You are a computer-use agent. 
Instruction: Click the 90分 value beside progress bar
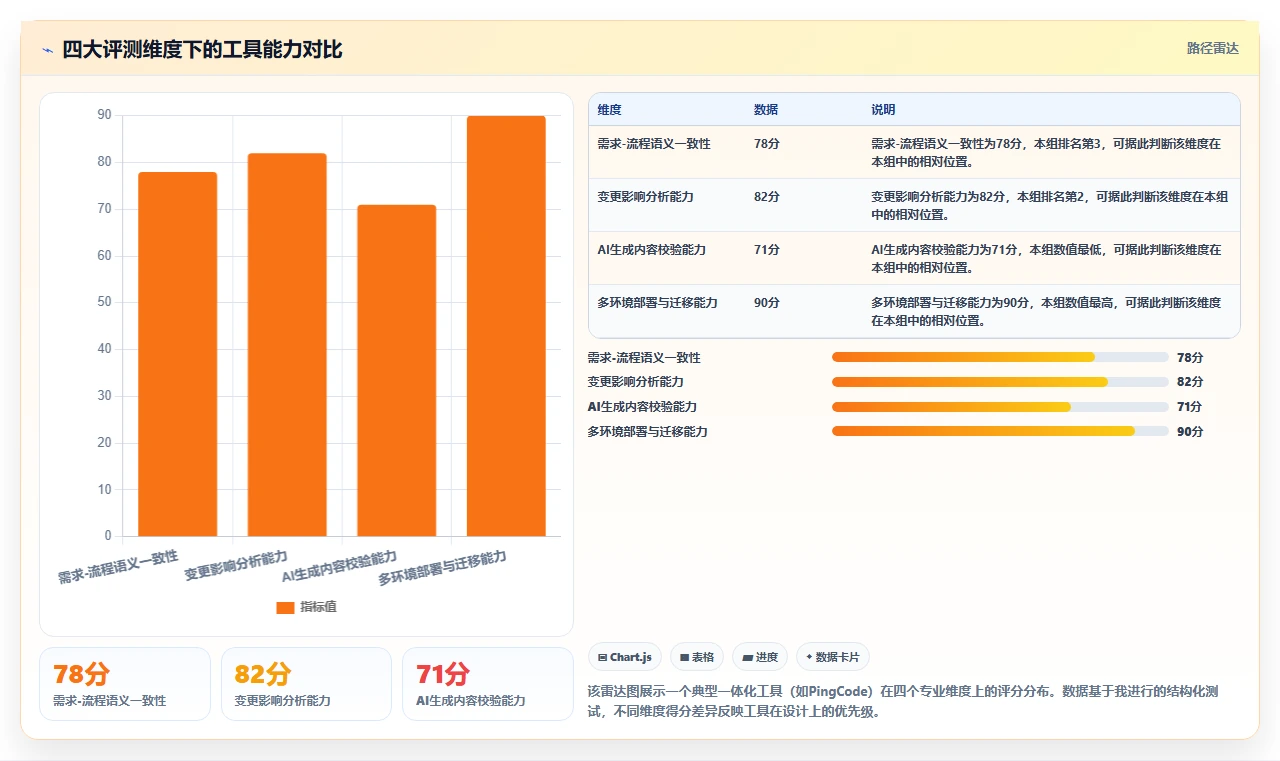click(x=1190, y=431)
